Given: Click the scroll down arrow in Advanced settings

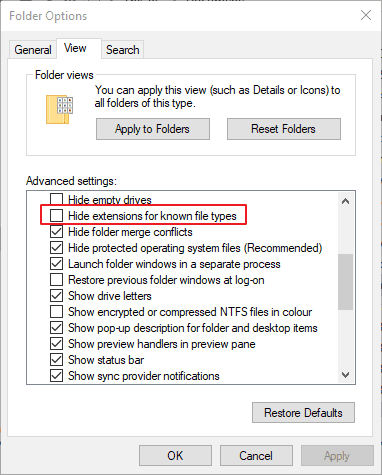Looking at the screenshot, I should point(345,375).
